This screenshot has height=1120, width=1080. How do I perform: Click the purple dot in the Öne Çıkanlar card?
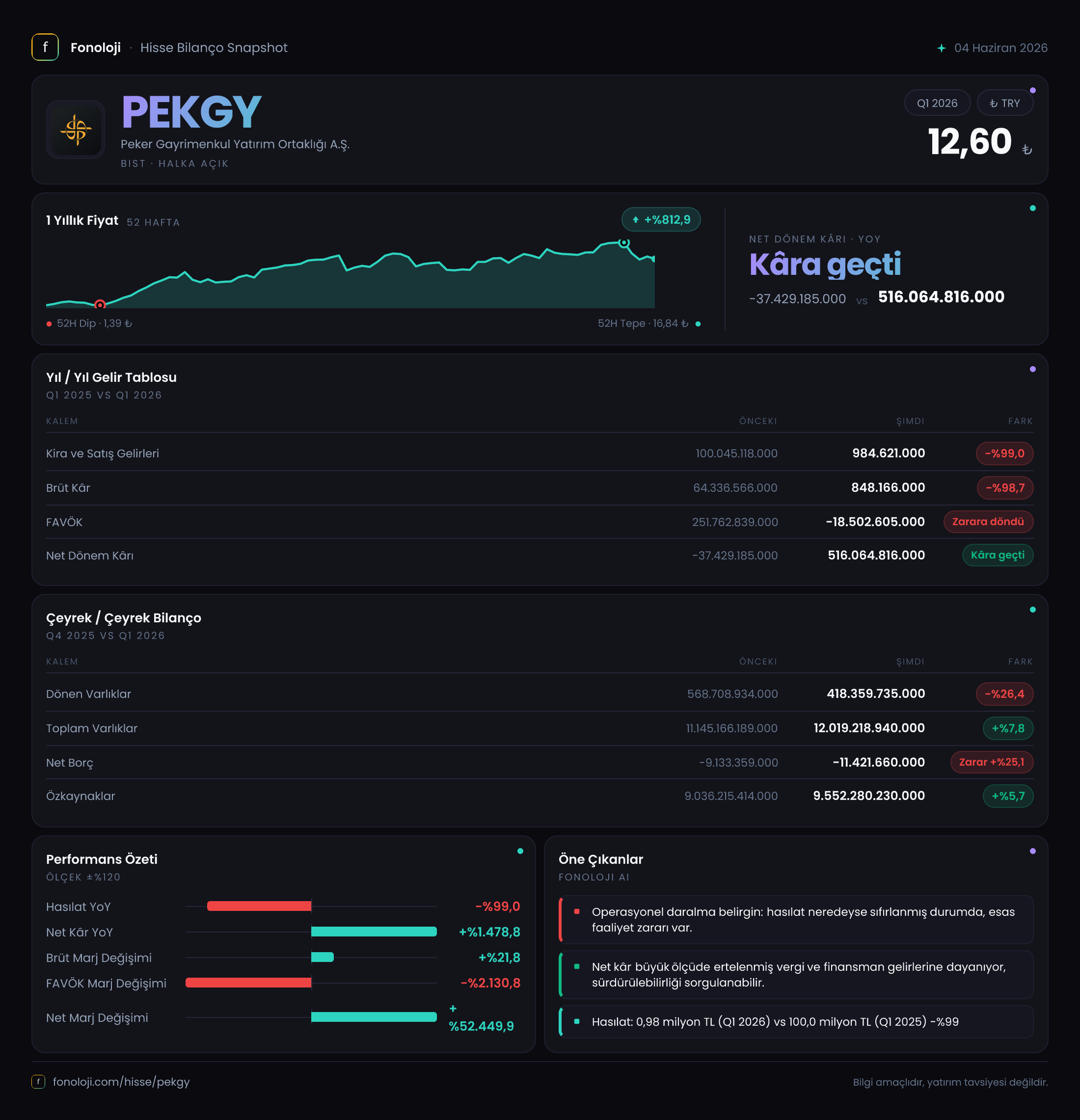point(1032,851)
